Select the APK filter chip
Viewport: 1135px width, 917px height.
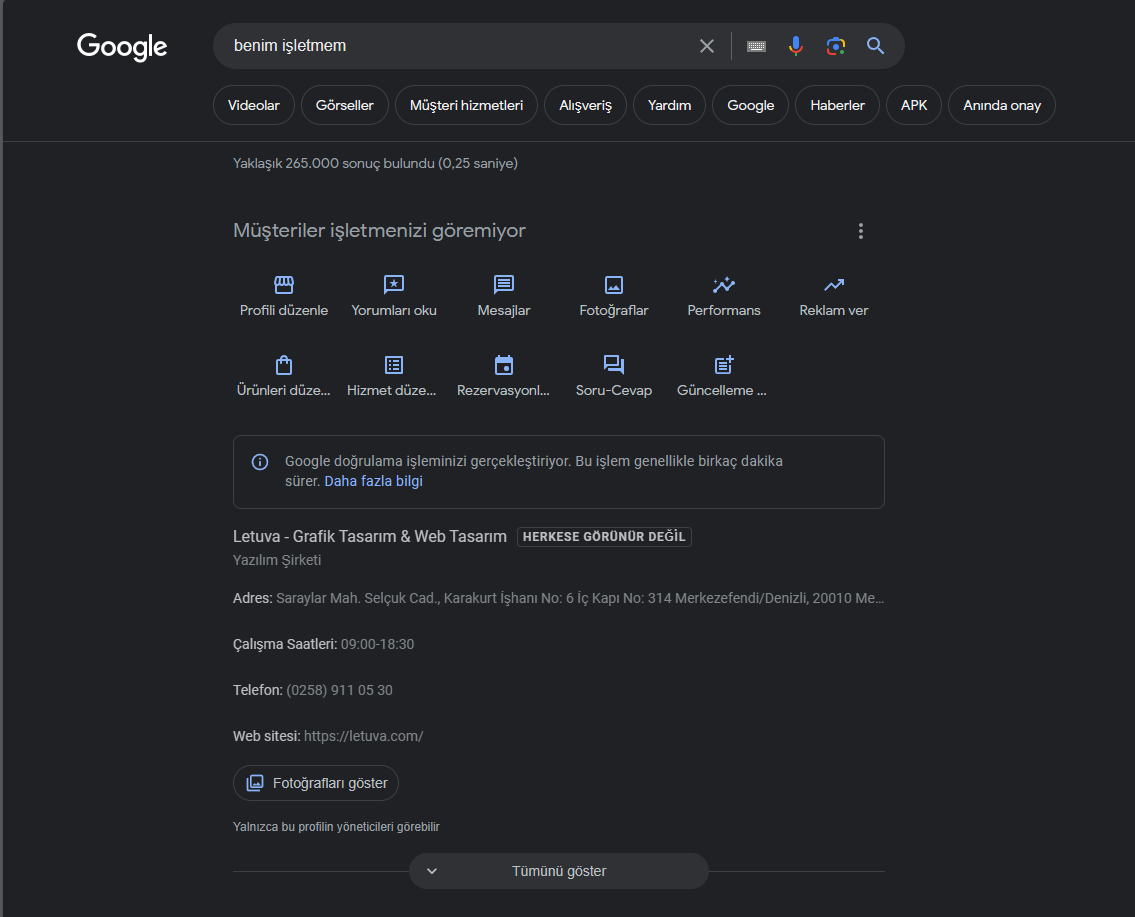point(914,106)
